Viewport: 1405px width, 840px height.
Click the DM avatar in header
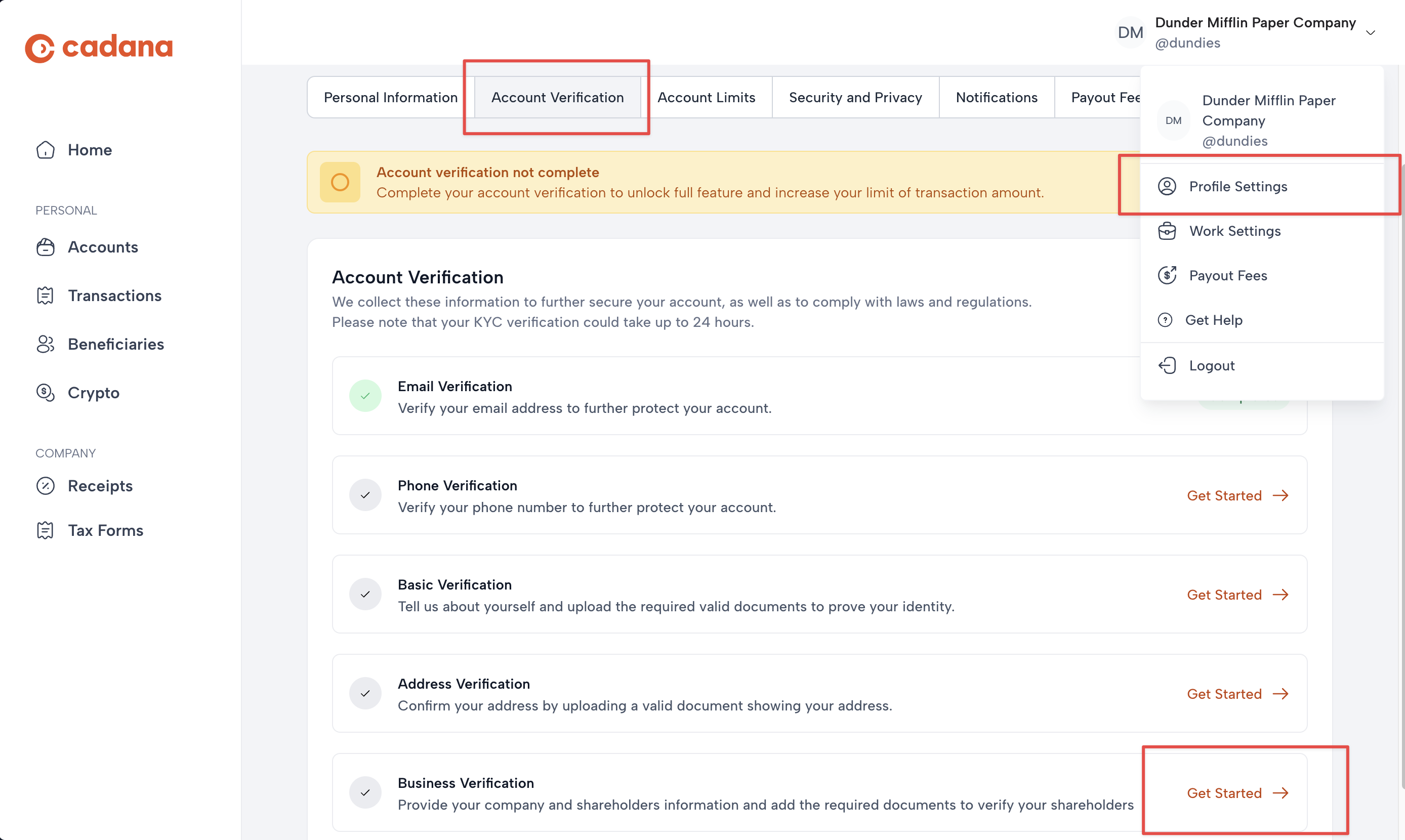1131,33
